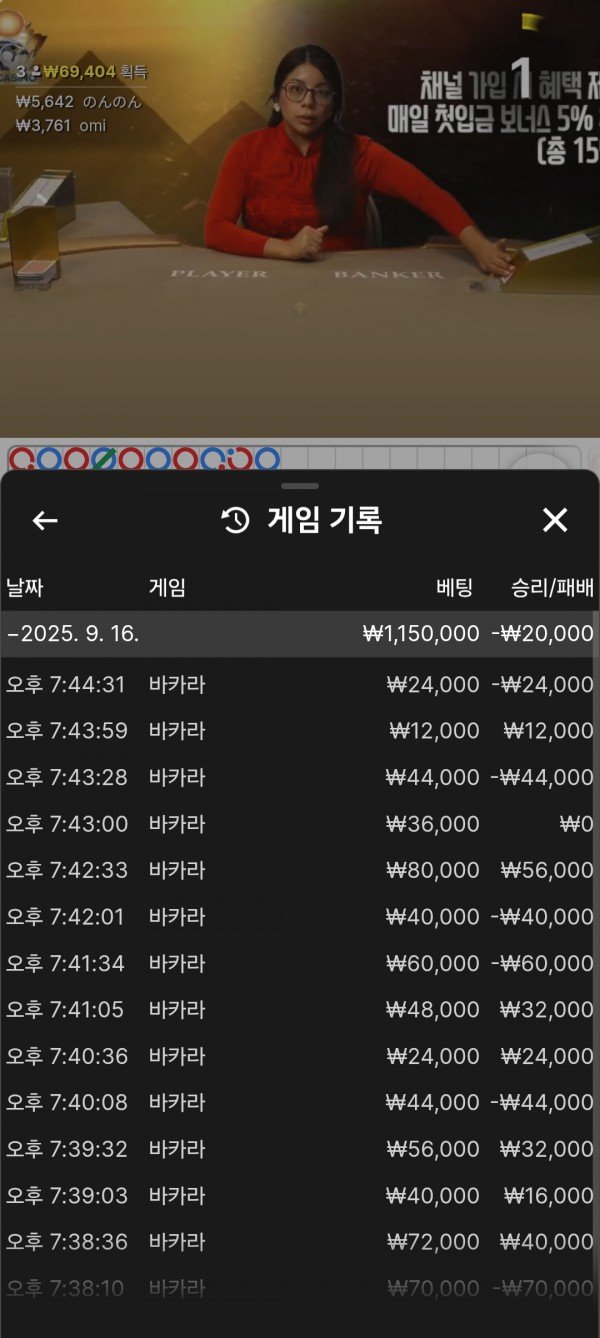Screen dimensions: 600x1338
Task: Open the 오후 7:38:36 ₩72,000 bet record
Action: [300, 1242]
